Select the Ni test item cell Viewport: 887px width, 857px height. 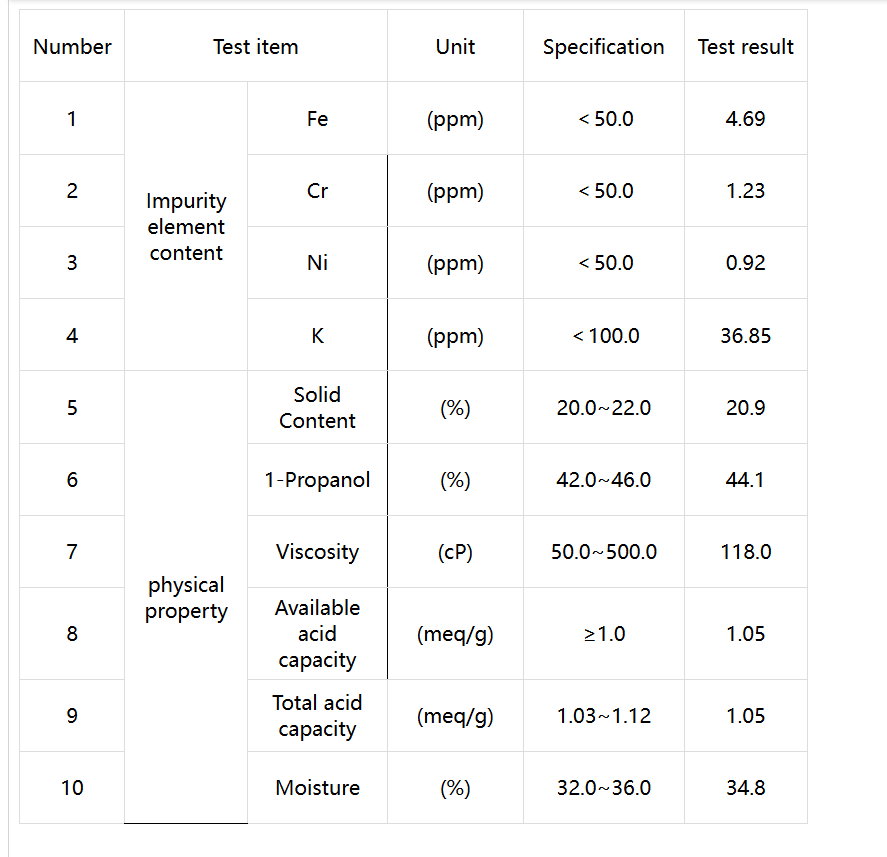coord(317,262)
